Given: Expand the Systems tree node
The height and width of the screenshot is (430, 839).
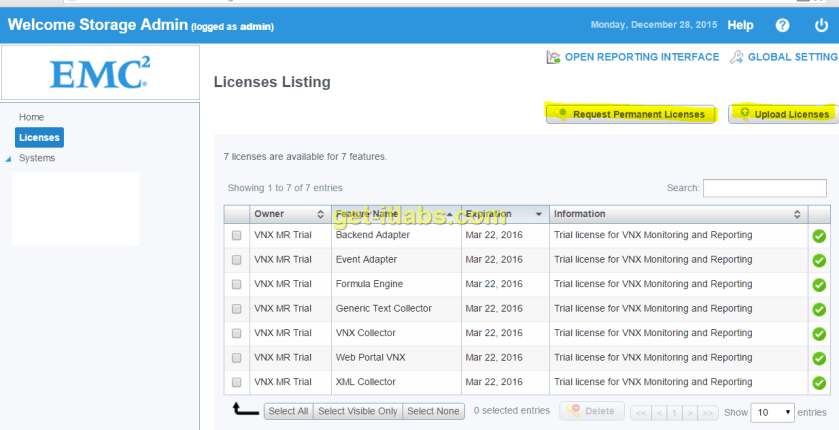Looking at the screenshot, I should [8, 159].
